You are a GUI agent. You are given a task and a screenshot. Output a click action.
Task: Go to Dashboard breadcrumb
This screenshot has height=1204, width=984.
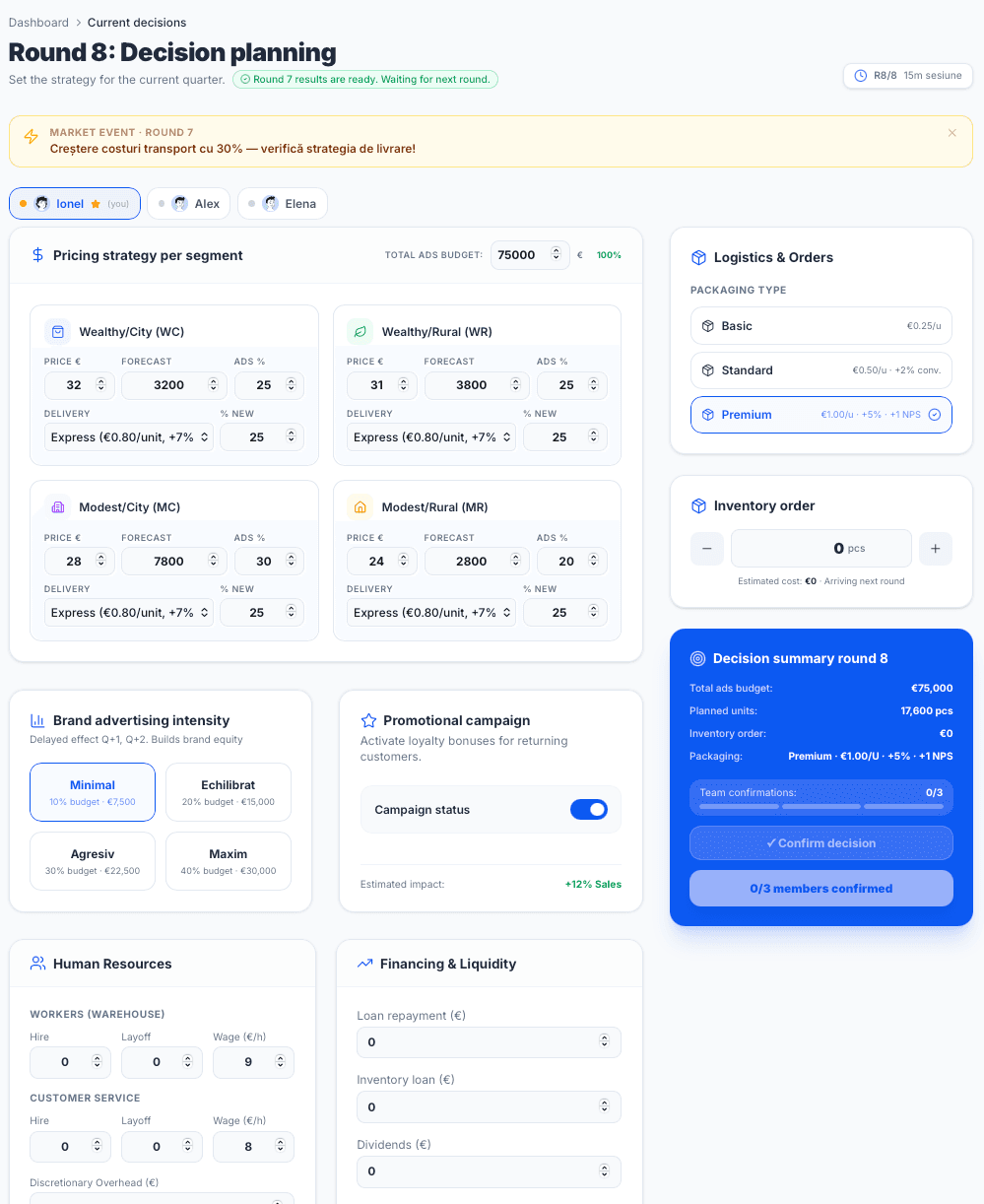tap(38, 23)
